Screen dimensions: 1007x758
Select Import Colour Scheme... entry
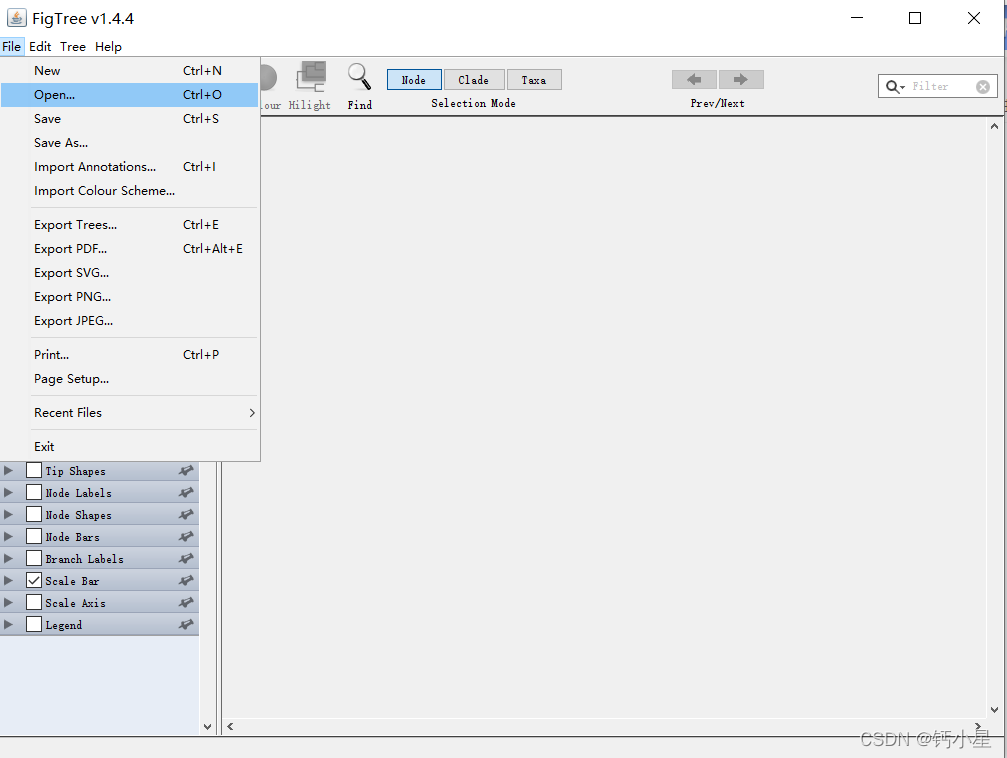coord(130,191)
